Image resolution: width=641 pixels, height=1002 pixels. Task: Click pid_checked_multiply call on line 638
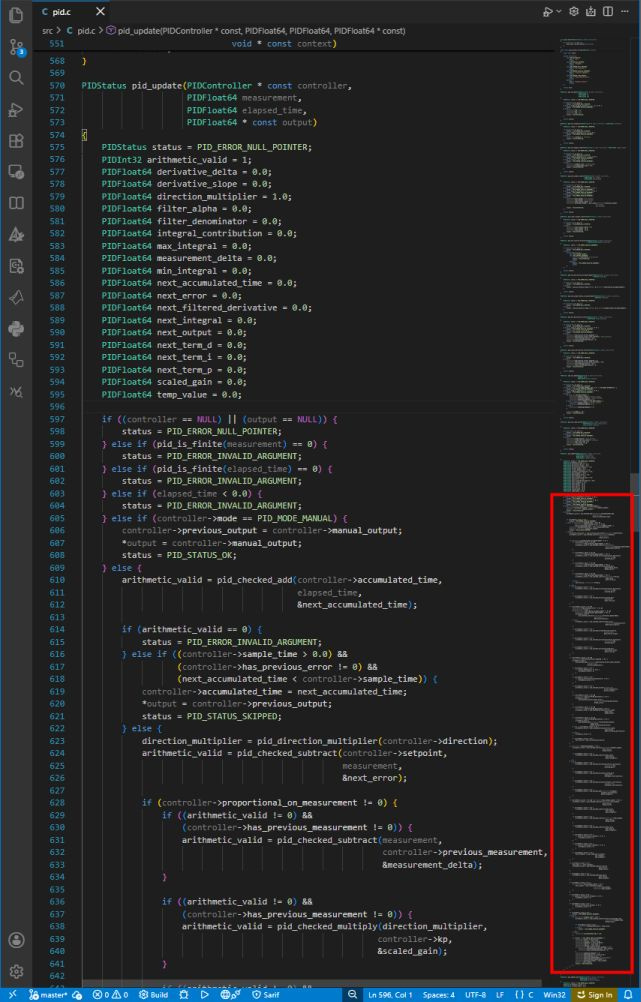327,927
